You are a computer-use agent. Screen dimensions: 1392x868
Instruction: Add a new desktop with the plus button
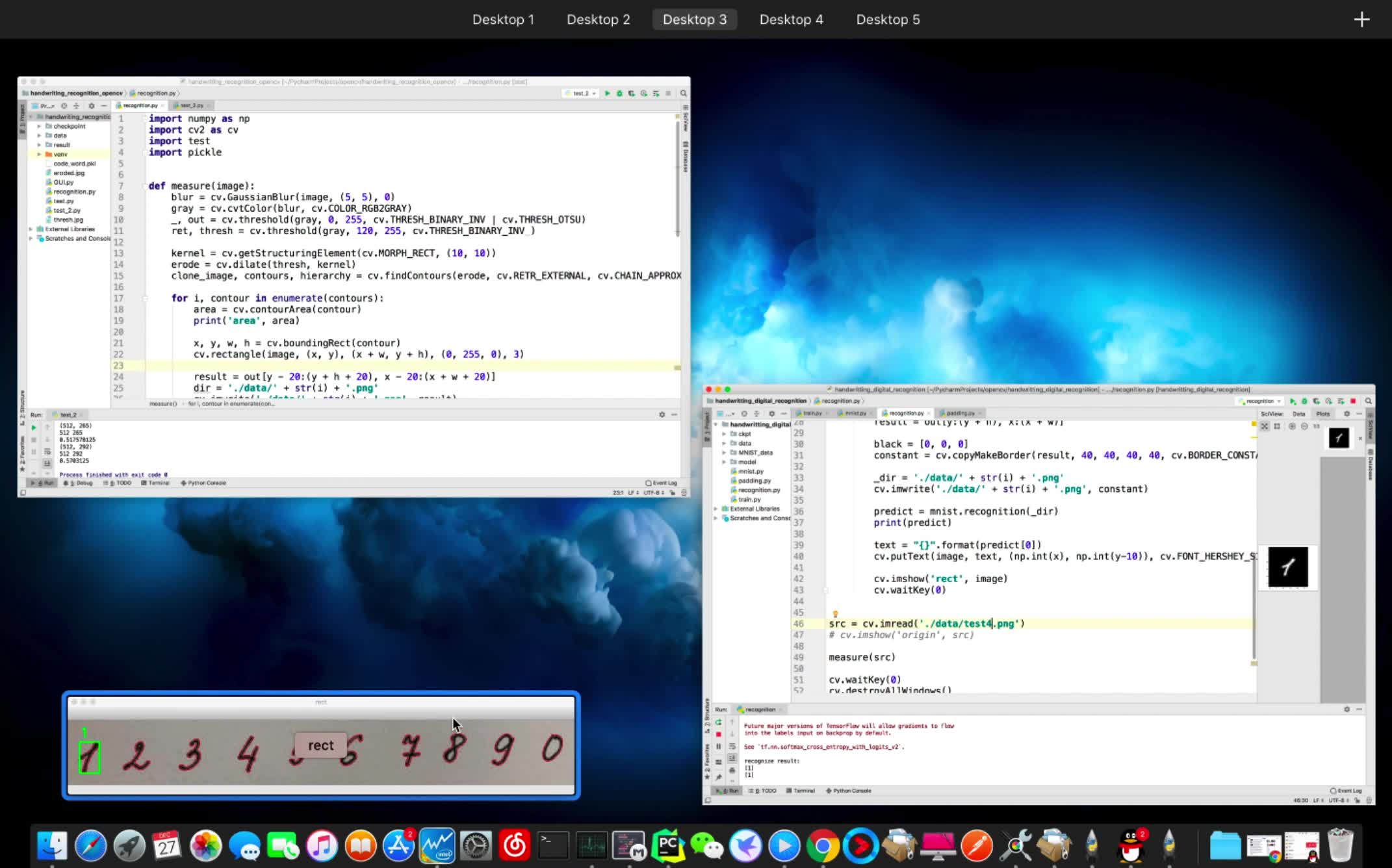tap(1361, 19)
